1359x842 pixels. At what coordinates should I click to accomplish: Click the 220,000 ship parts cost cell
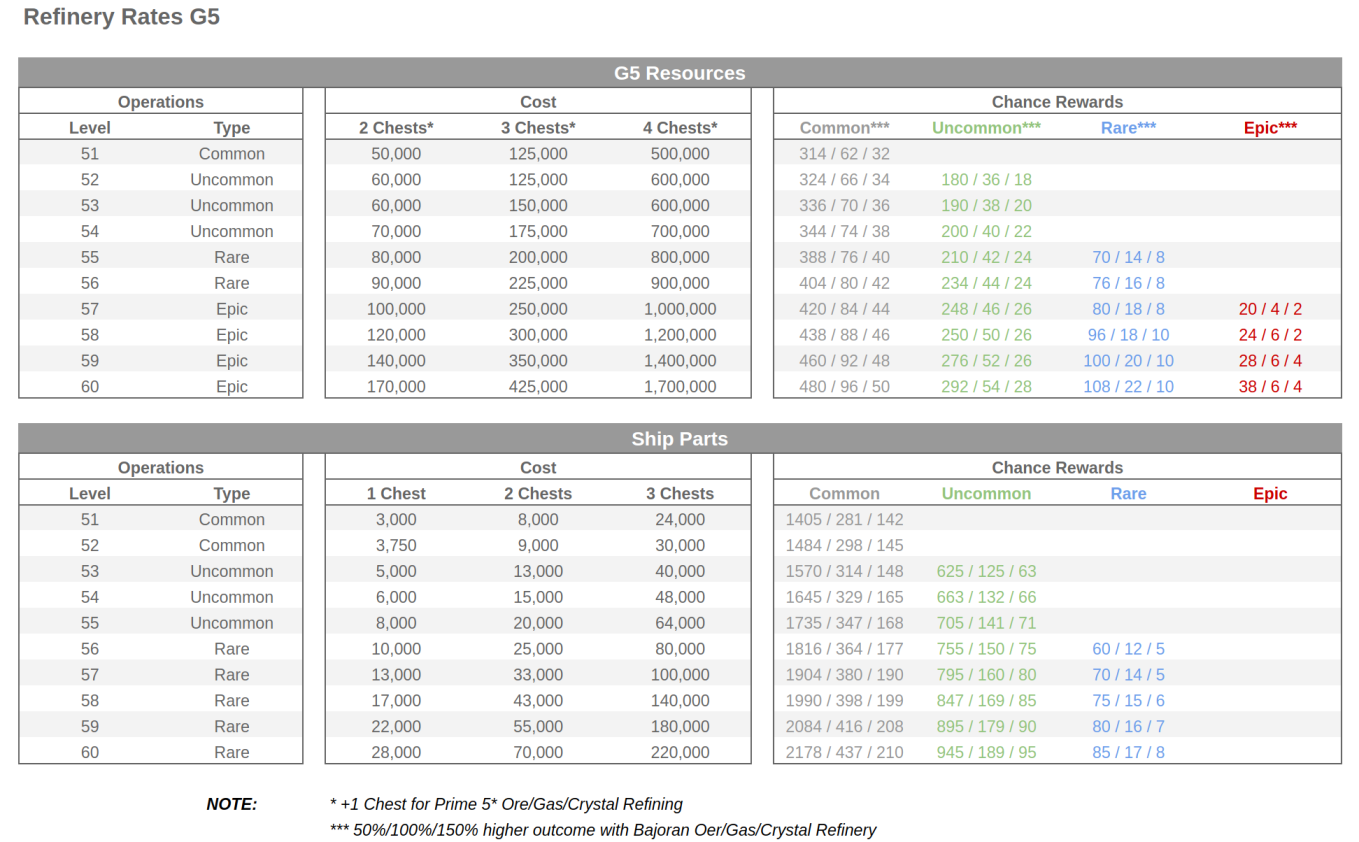point(680,752)
